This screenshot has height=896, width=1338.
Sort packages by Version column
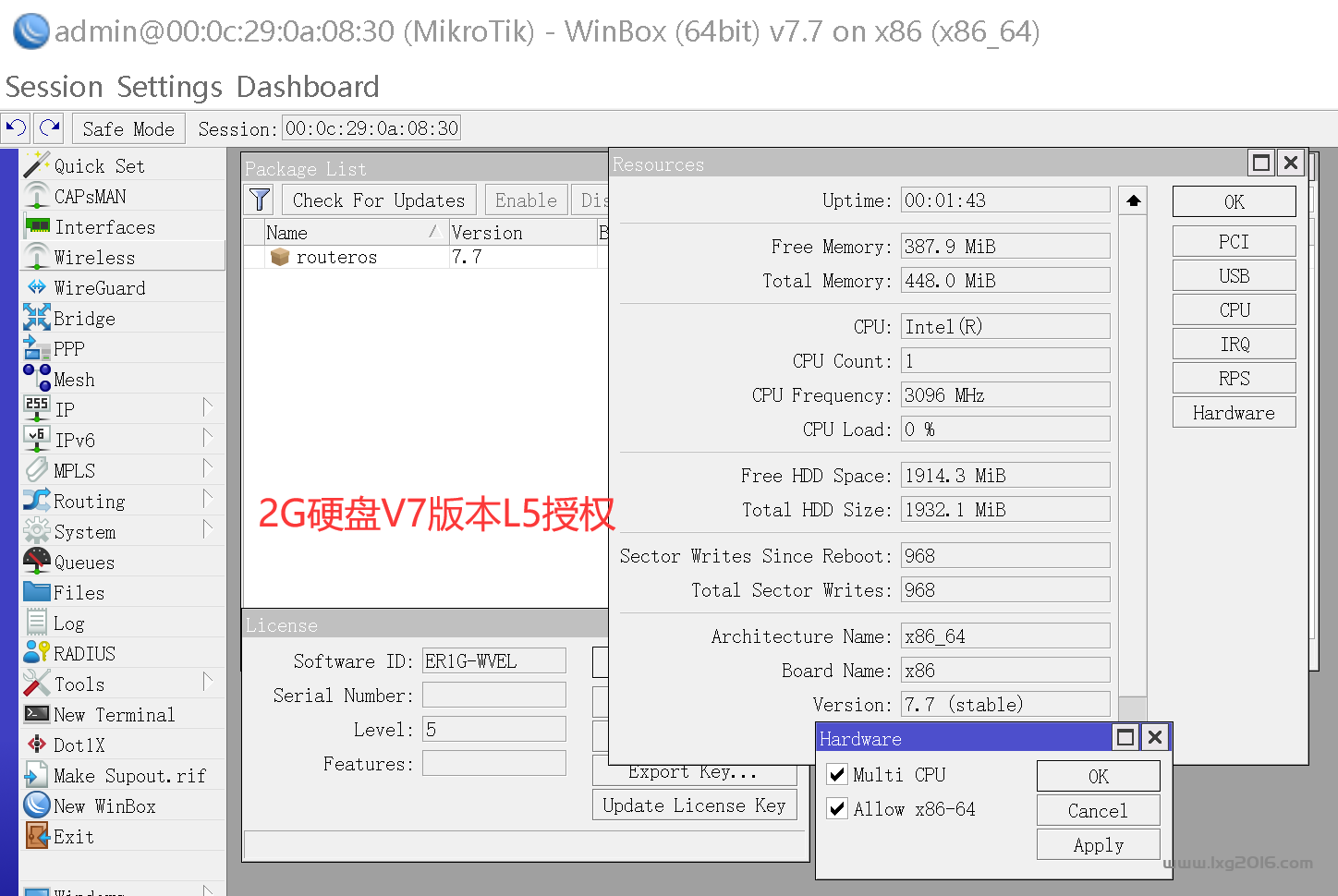click(x=522, y=233)
